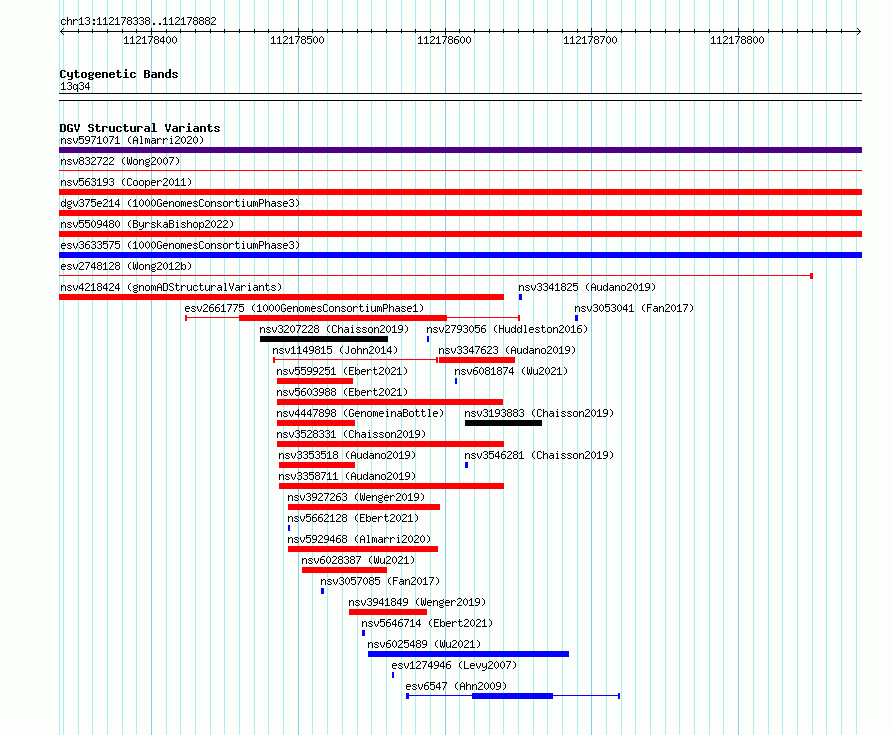
Task: Select the red nsv3927263 variant bar
Action: pos(364,507)
